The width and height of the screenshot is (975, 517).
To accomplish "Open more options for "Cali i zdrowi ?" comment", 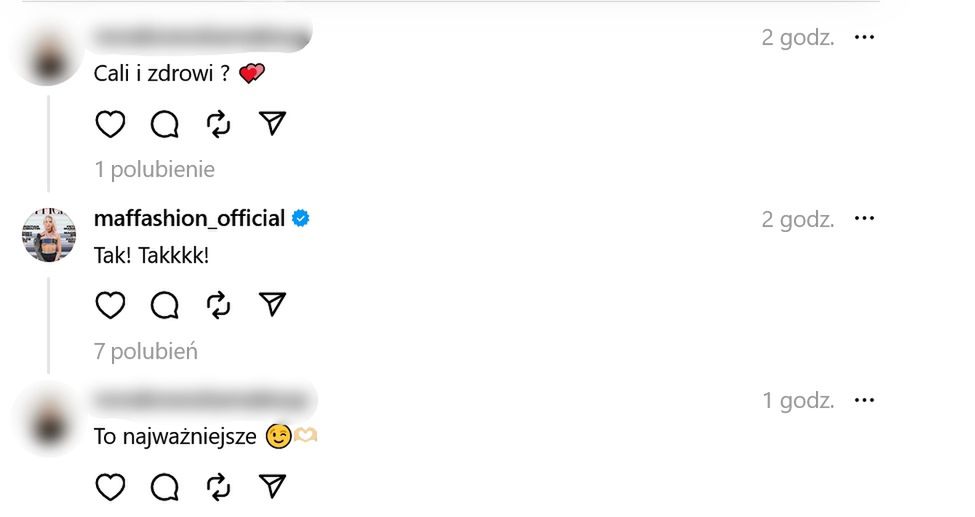I will click(x=864, y=38).
